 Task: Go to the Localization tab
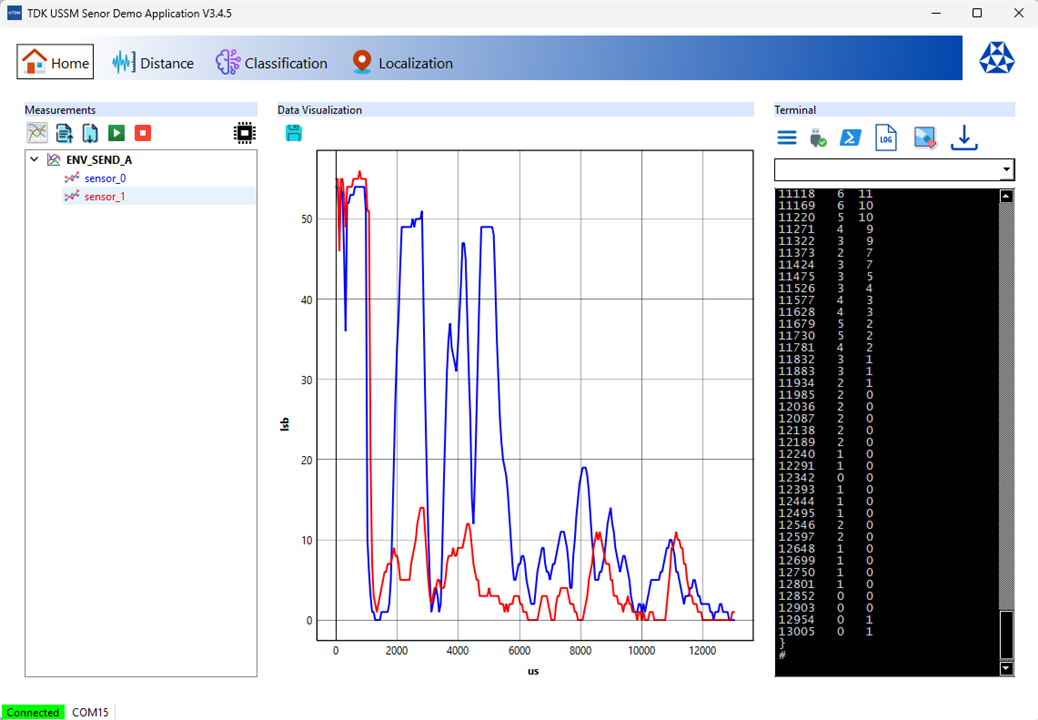[x=402, y=63]
